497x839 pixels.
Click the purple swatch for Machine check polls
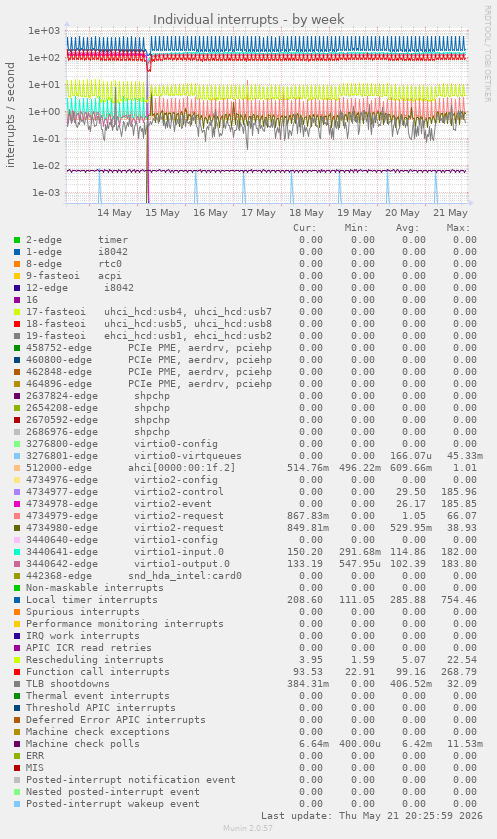17,744
